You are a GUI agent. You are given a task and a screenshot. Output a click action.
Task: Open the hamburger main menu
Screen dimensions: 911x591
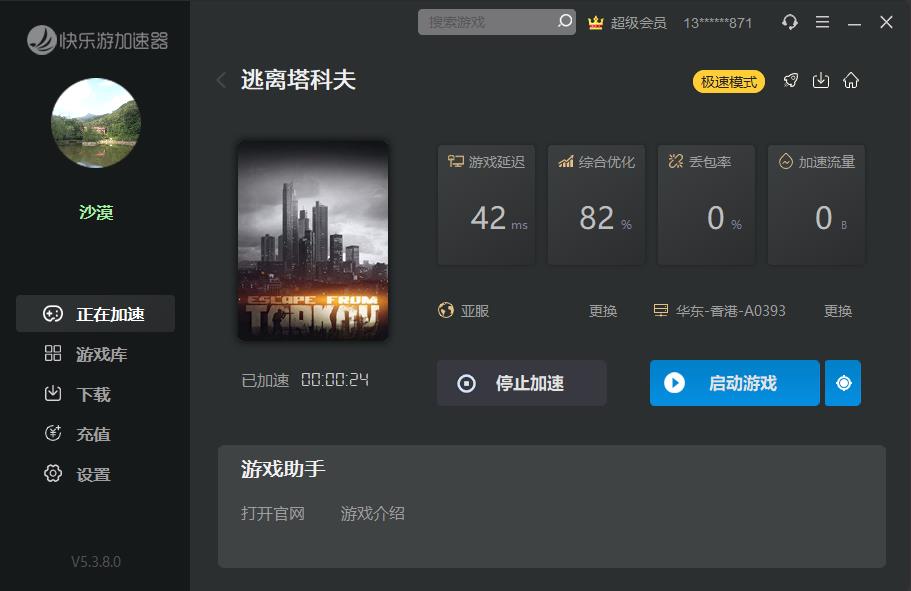click(x=822, y=22)
